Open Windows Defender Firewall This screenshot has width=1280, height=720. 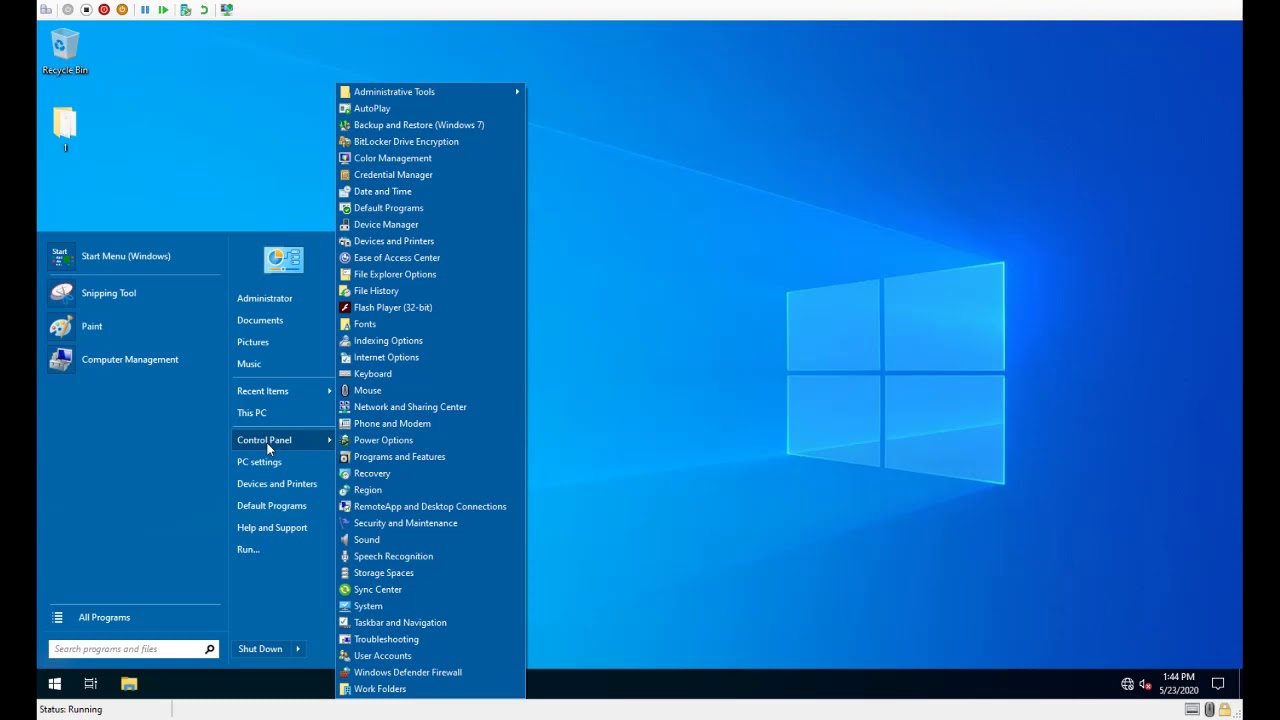(430, 672)
